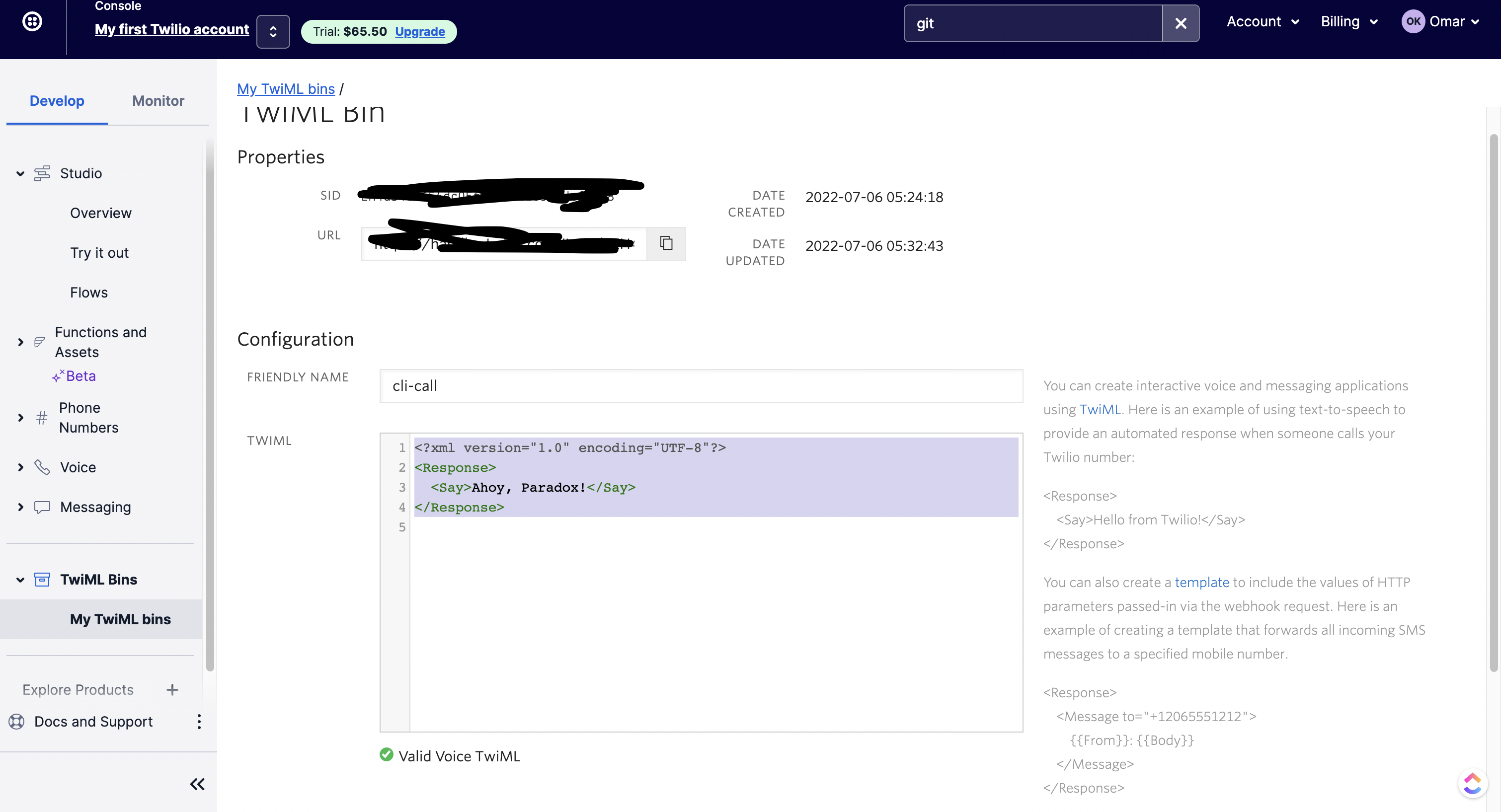The image size is (1501, 812).
Task: Clear the search box with X
Action: pos(1181,23)
